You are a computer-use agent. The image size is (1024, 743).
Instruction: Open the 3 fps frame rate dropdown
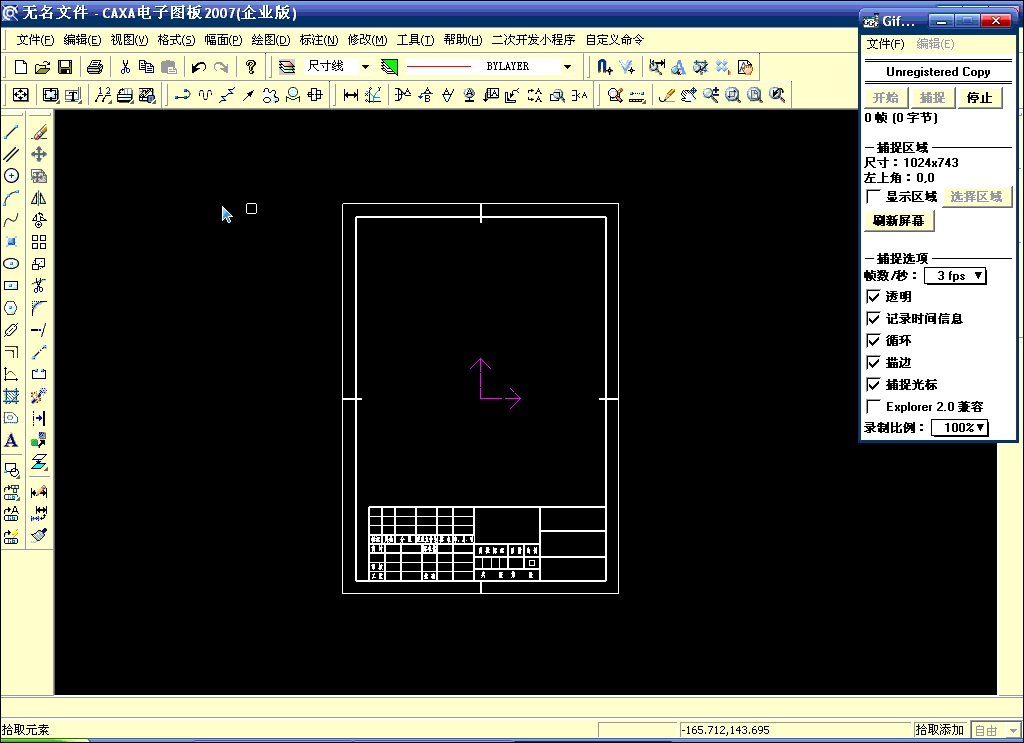pyautogui.click(x=955, y=276)
